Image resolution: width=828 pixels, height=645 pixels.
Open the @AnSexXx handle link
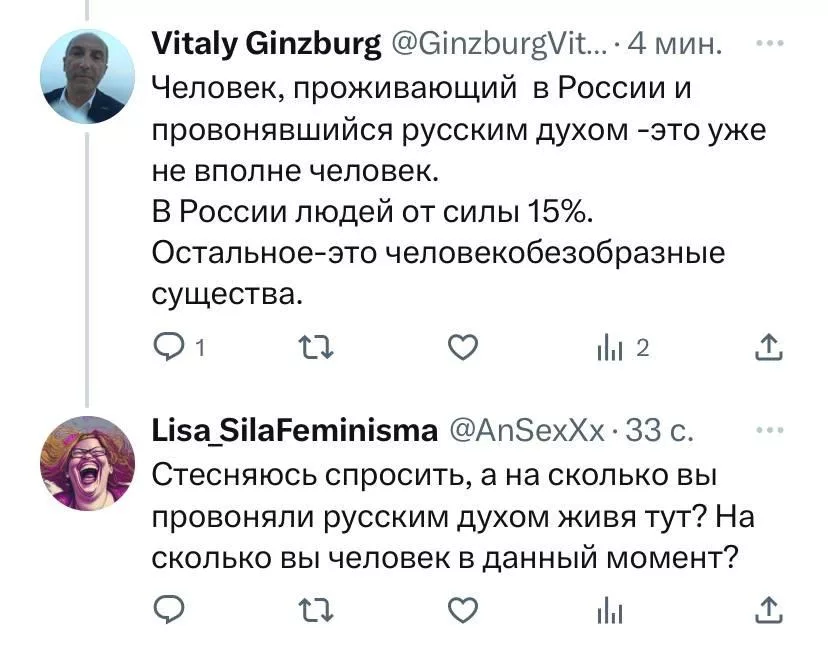[x=526, y=431]
